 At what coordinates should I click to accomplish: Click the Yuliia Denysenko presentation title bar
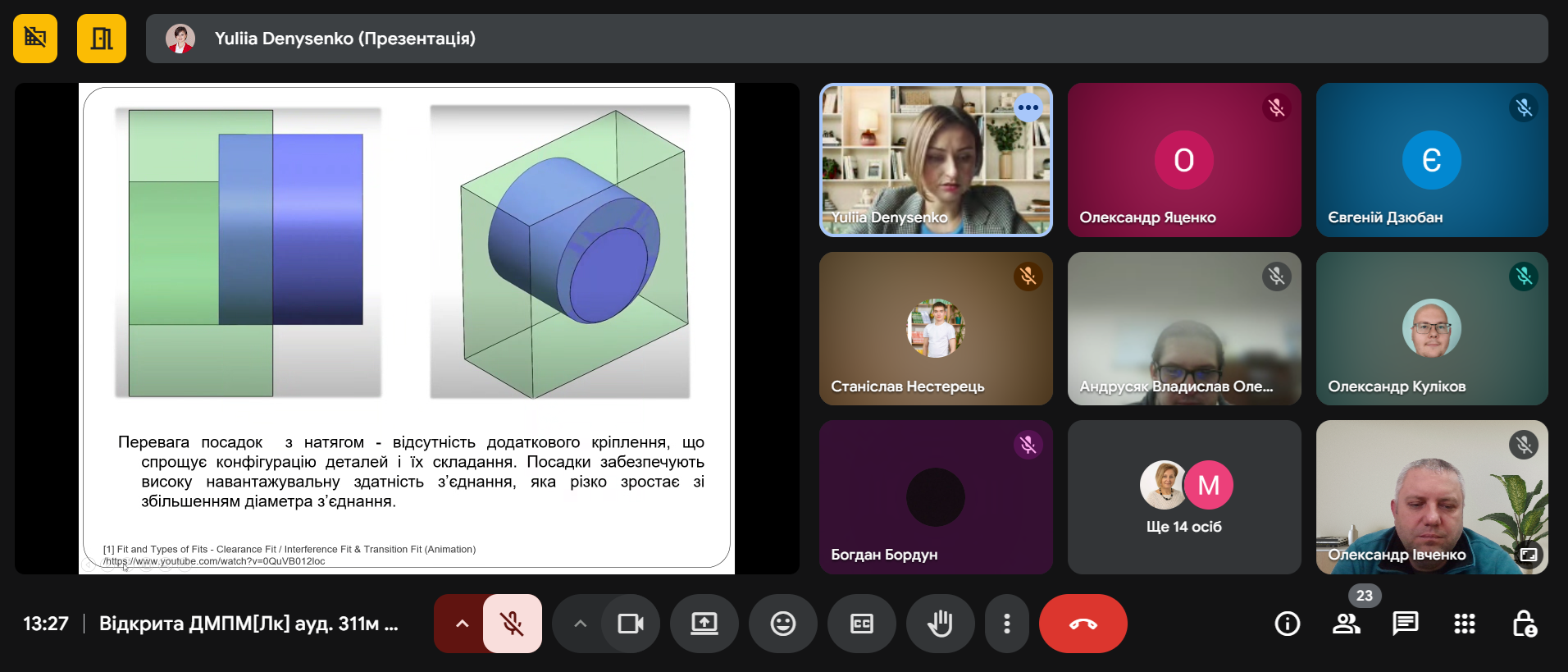[x=846, y=39]
